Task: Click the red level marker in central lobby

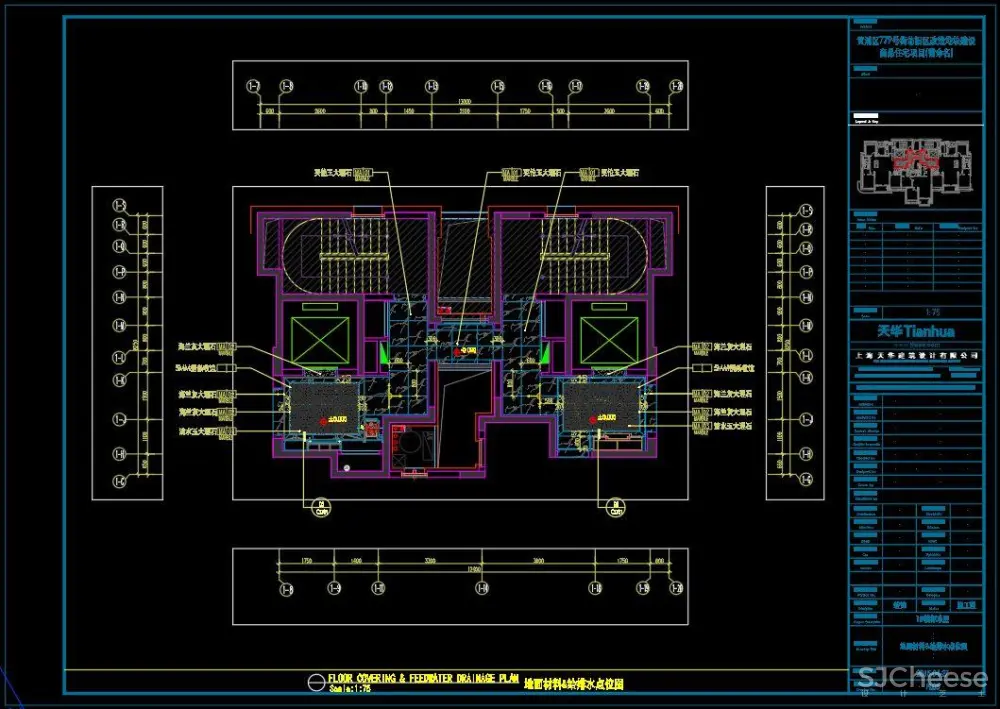Action: point(459,351)
